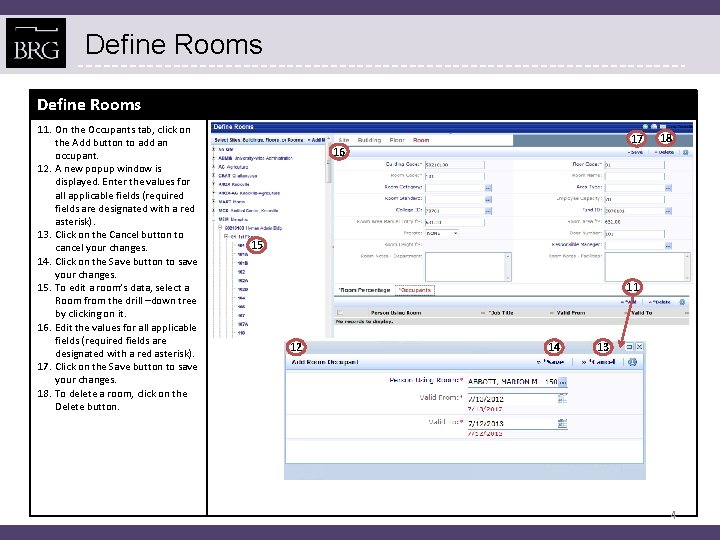The image size is (720, 540).
Task: Open the College ID lookup button
Action: click(x=488, y=211)
